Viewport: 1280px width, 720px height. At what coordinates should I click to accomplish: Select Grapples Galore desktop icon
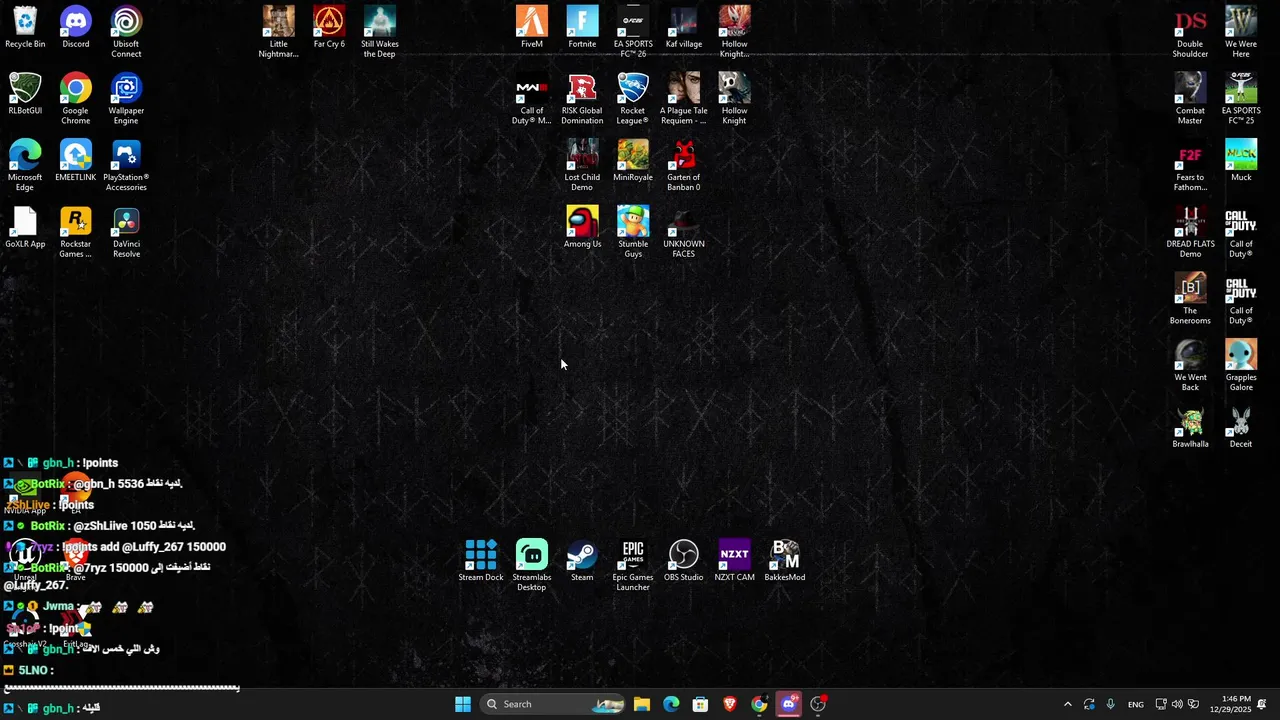1241,365
